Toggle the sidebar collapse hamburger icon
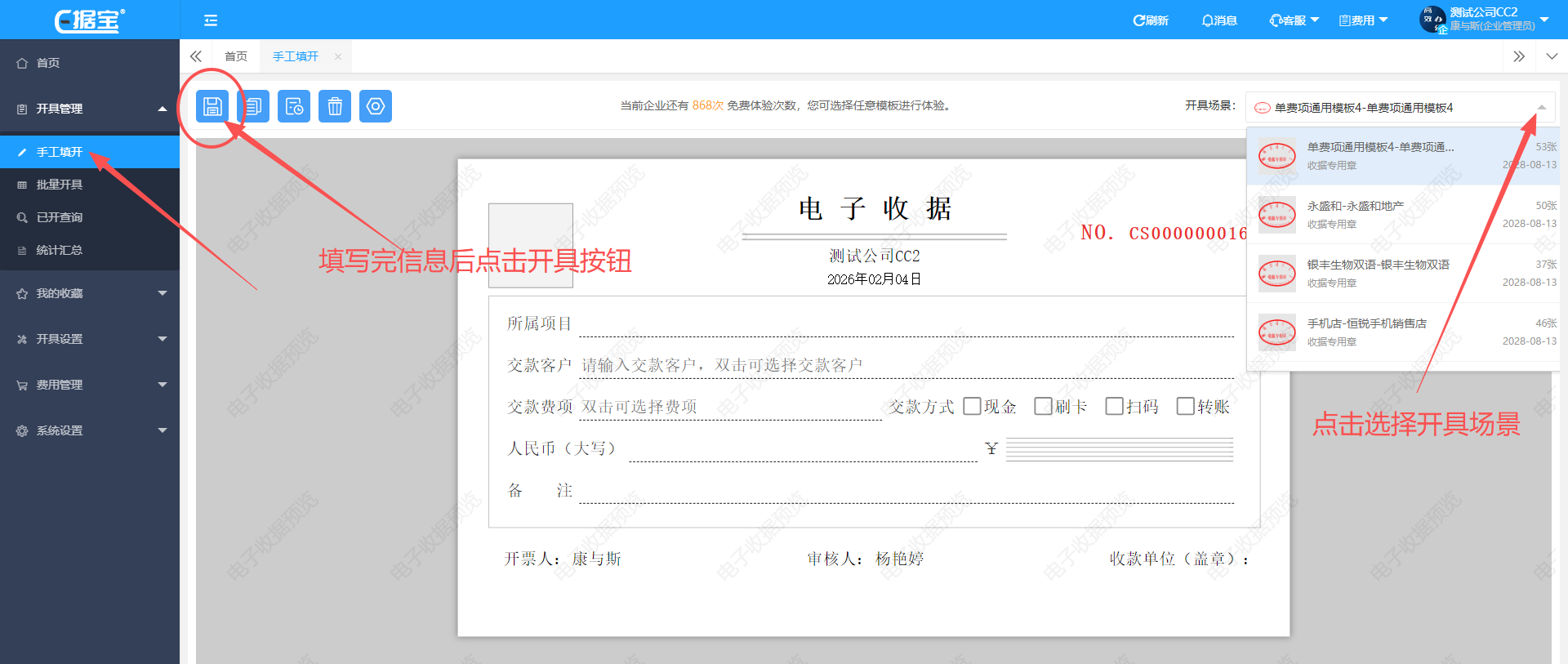This screenshot has height=664, width=1568. pyautogui.click(x=211, y=20)
